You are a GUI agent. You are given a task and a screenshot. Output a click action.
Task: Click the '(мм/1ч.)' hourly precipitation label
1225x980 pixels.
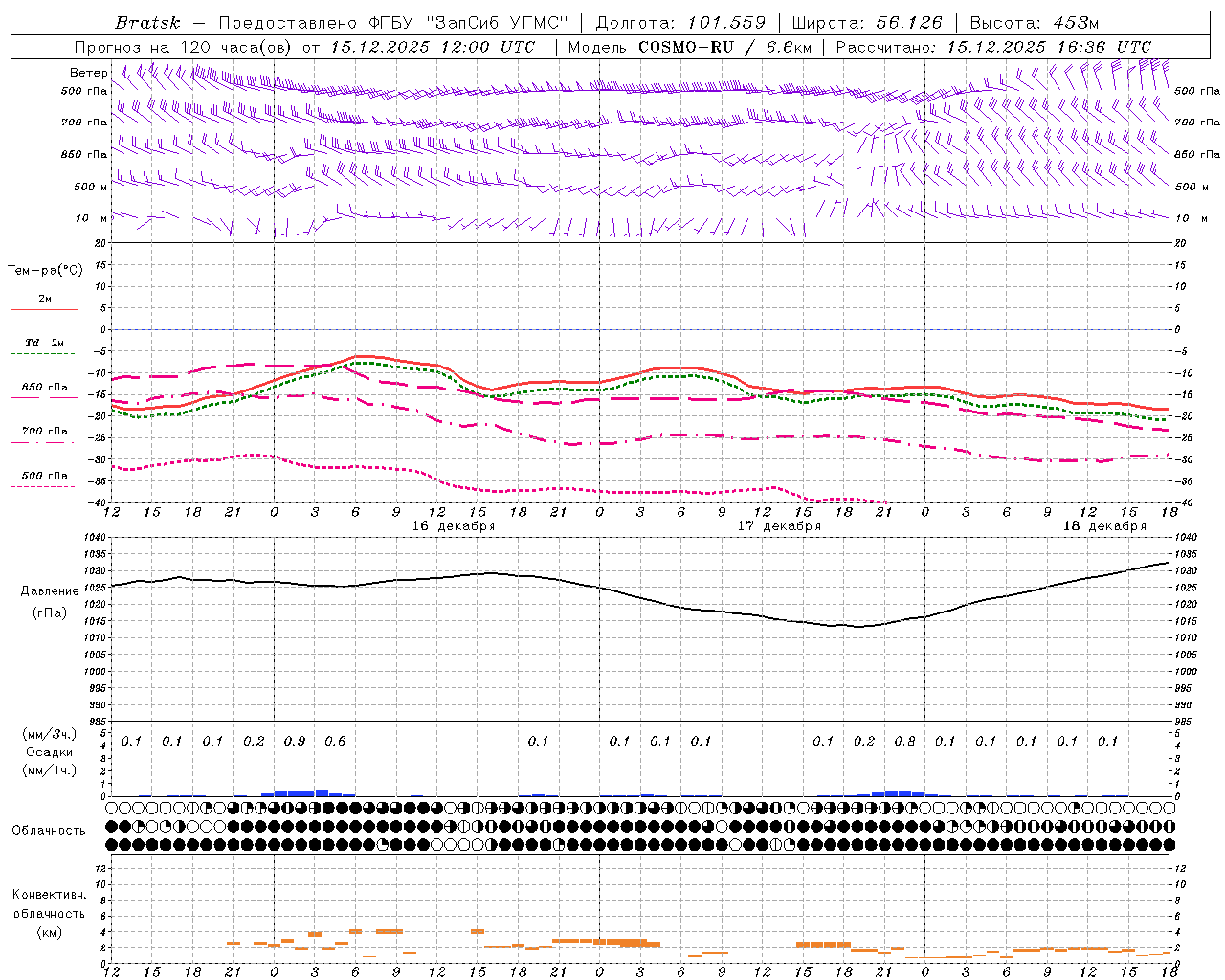(50, 769)
